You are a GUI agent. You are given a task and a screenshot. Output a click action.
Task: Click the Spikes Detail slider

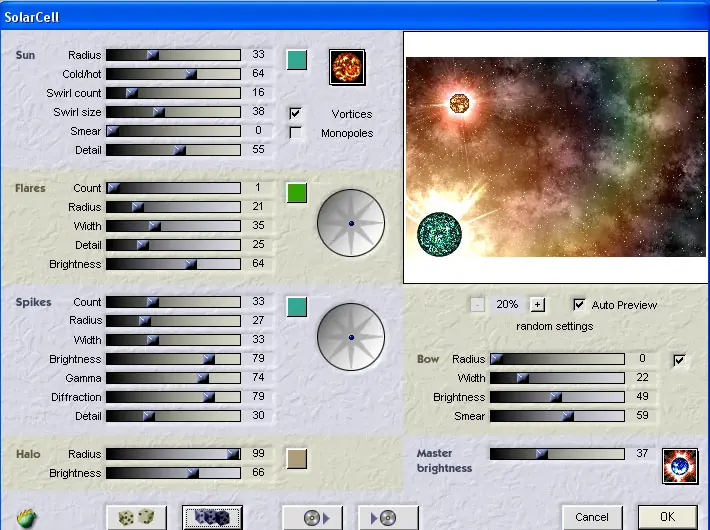[173, 416]
